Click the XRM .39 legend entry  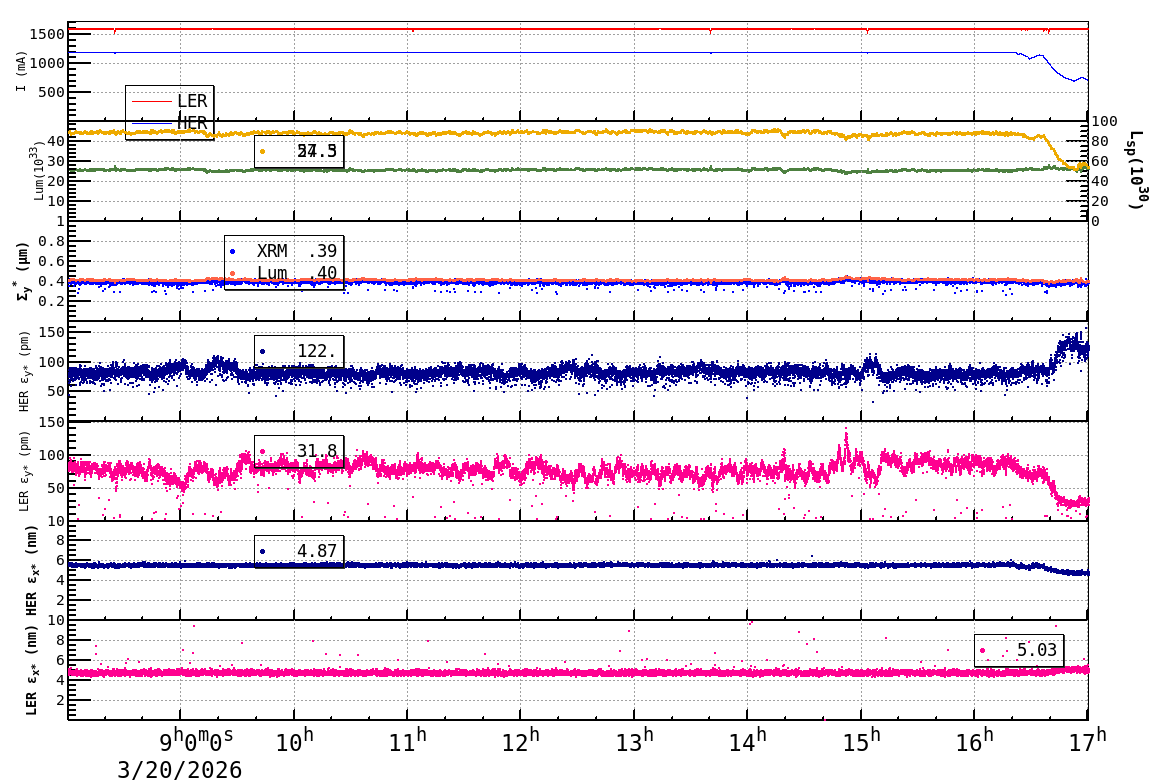click(284, 251)
